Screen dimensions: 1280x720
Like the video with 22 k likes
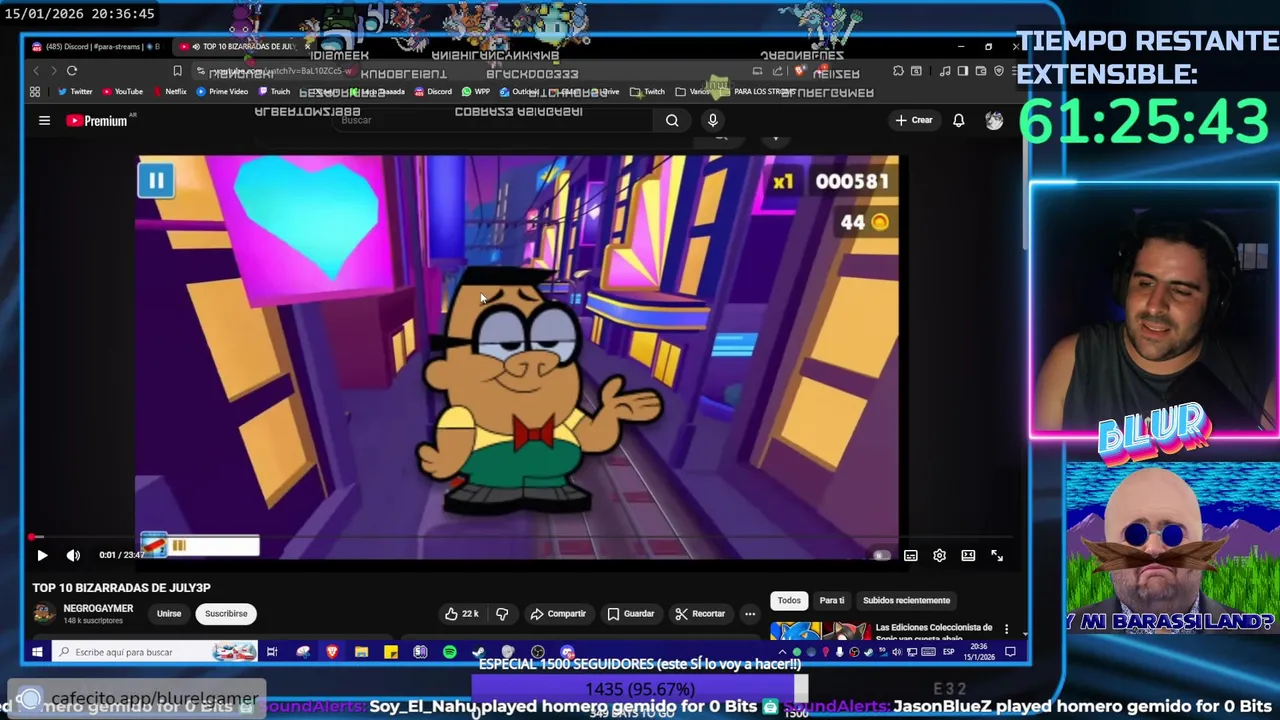coord(461,614)
